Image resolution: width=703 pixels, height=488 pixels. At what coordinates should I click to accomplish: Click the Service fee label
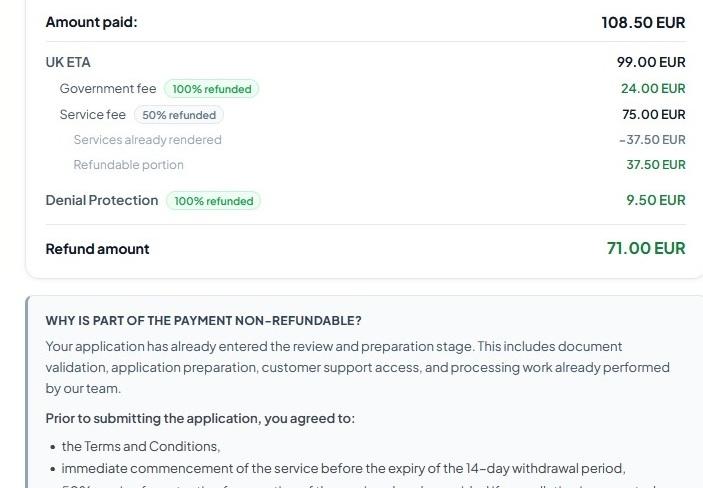(93, 114)
